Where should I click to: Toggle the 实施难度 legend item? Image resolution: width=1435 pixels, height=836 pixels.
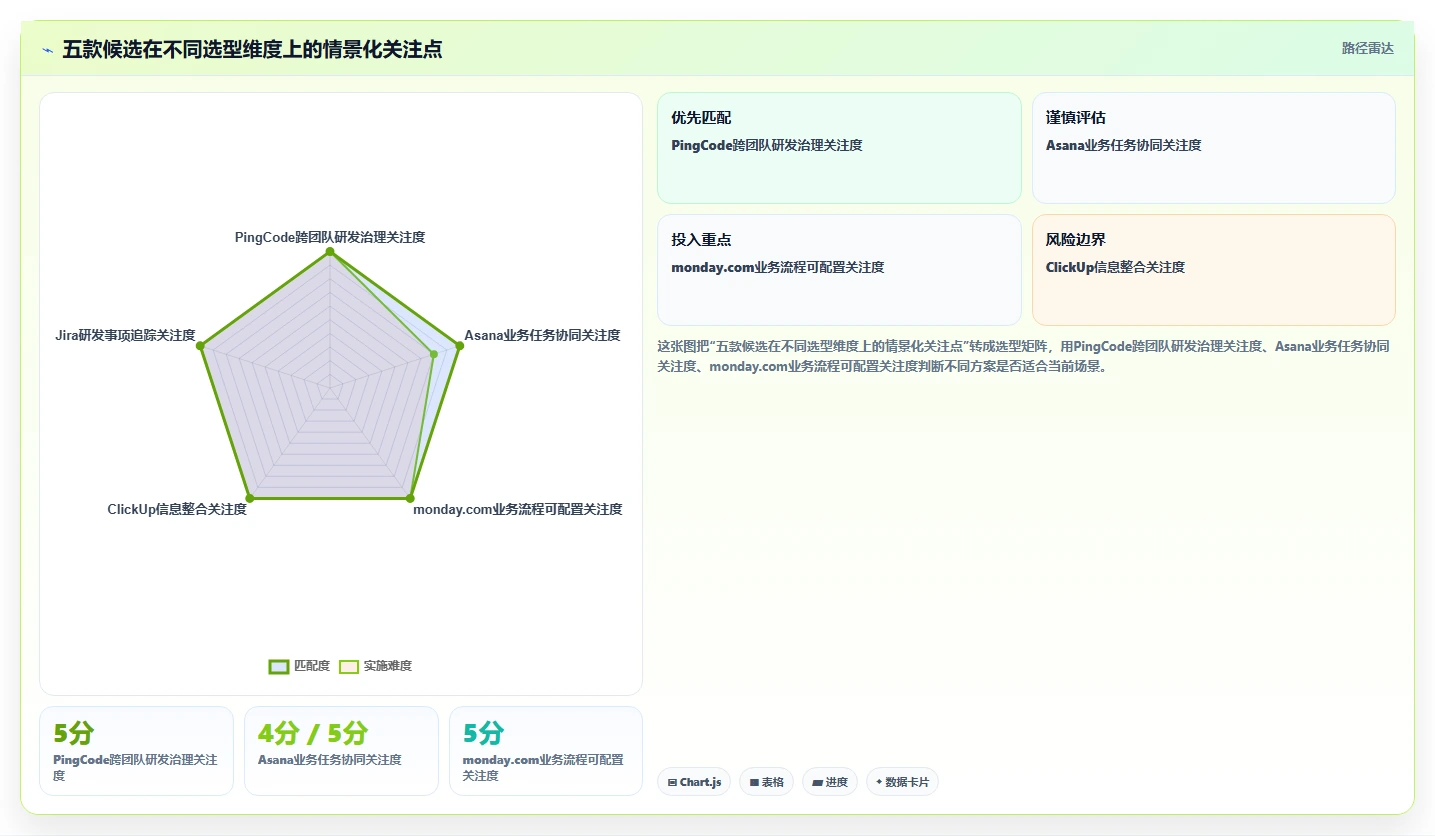click(375, 666)
